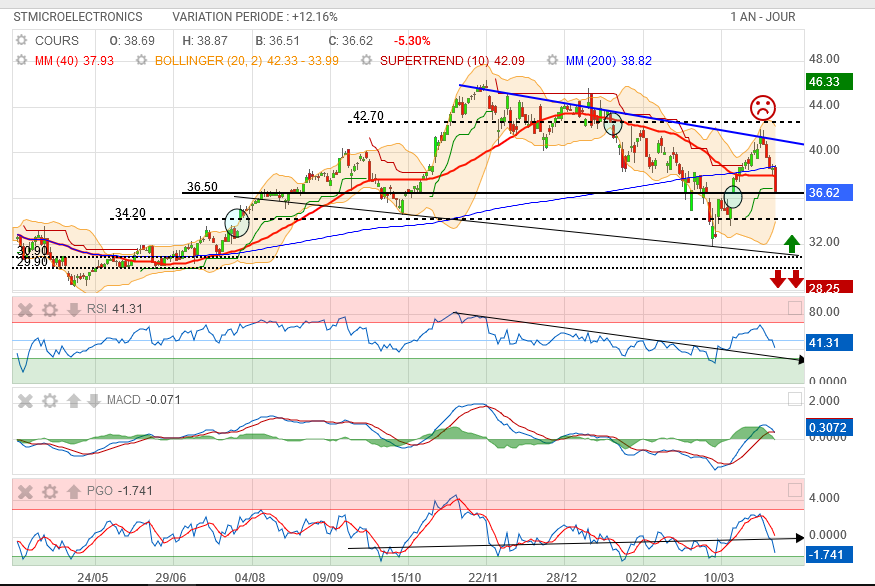875x586 pixels.
Task: Click the blue RSI 41.31 value tag
Action: coord(829,343)
